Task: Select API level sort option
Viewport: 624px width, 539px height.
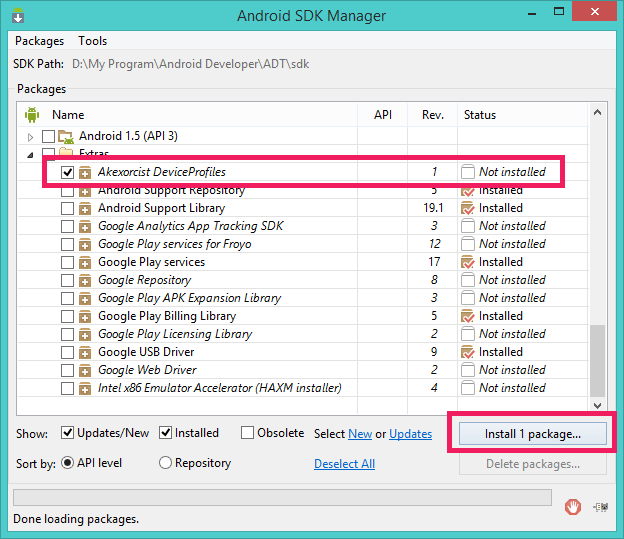Action: (67, 463)
